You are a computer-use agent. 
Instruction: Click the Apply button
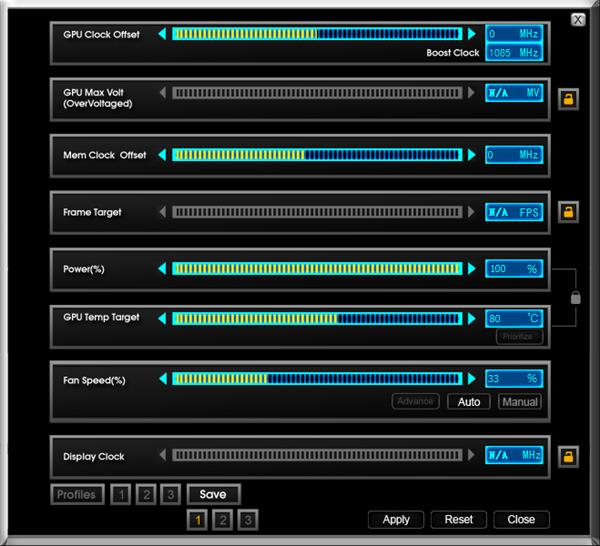click(396, 519)
